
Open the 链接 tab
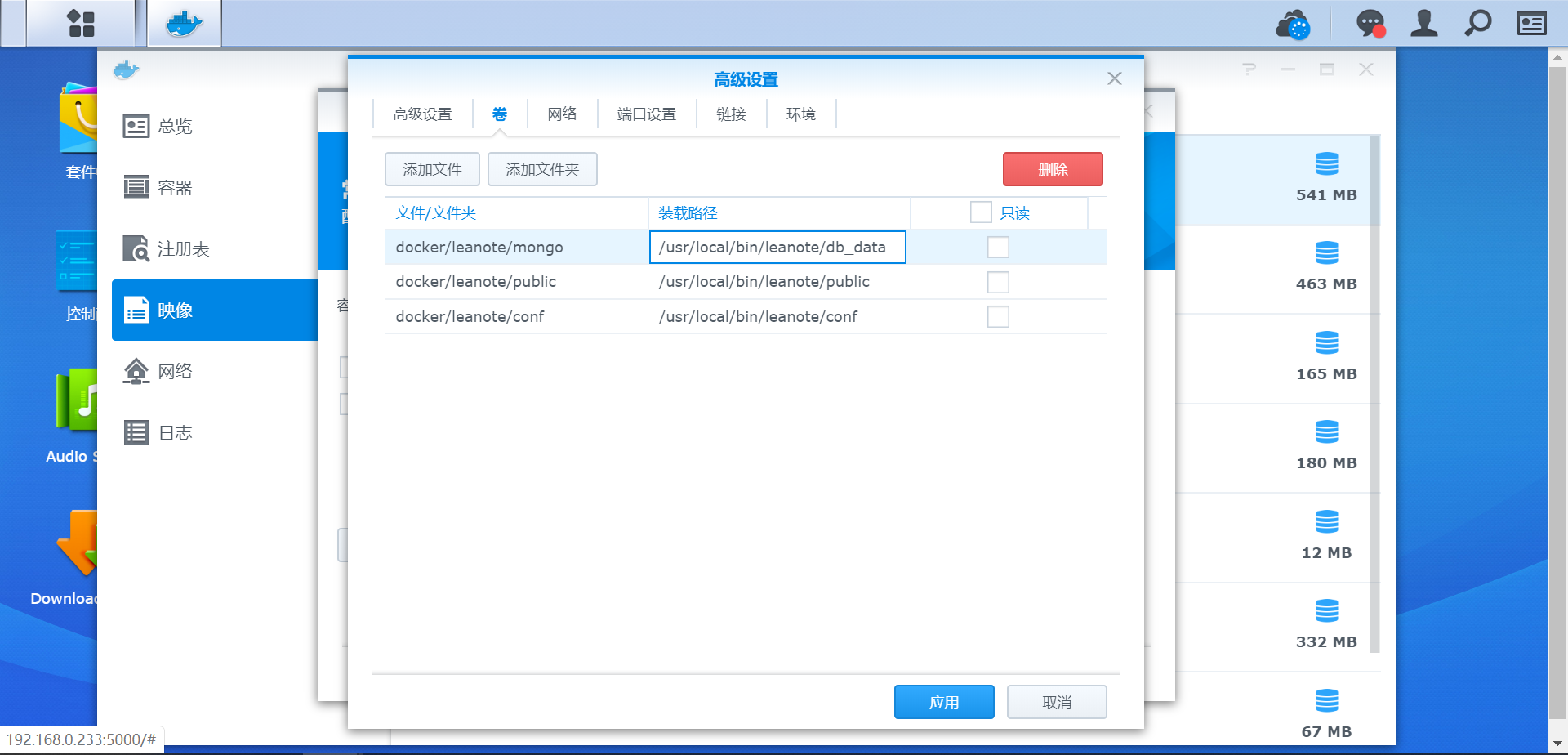pyautogui.click(x=731, y=114)
